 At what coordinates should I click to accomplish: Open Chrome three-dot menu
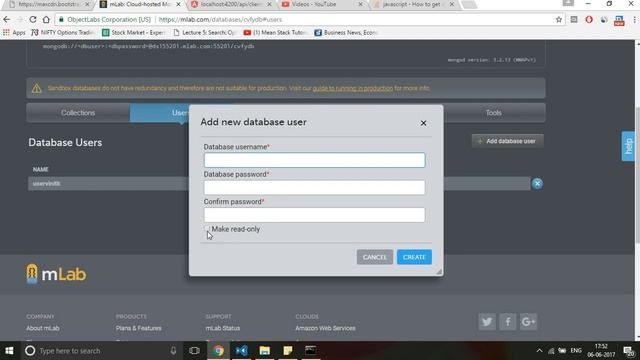[634, 19]
